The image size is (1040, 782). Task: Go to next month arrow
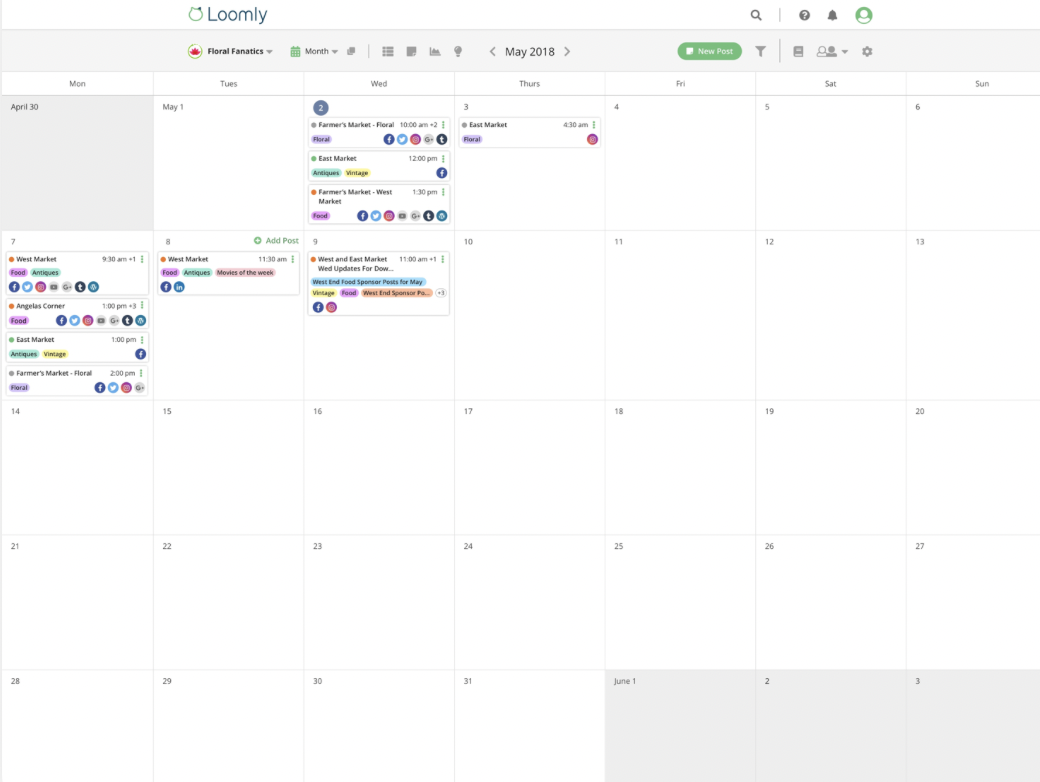pyautogui.click(x=567, y=51)
